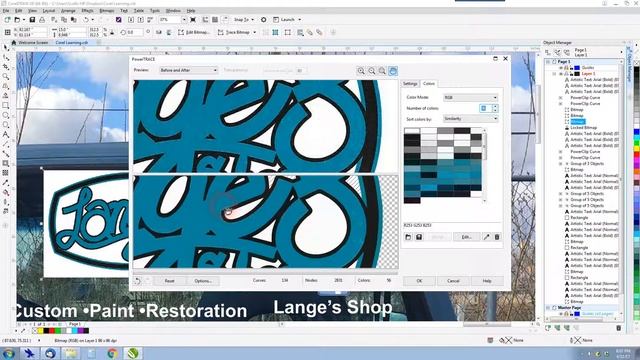Open the Color Mode dropdown
Screen dimensions: 640x360
(471, 98)
